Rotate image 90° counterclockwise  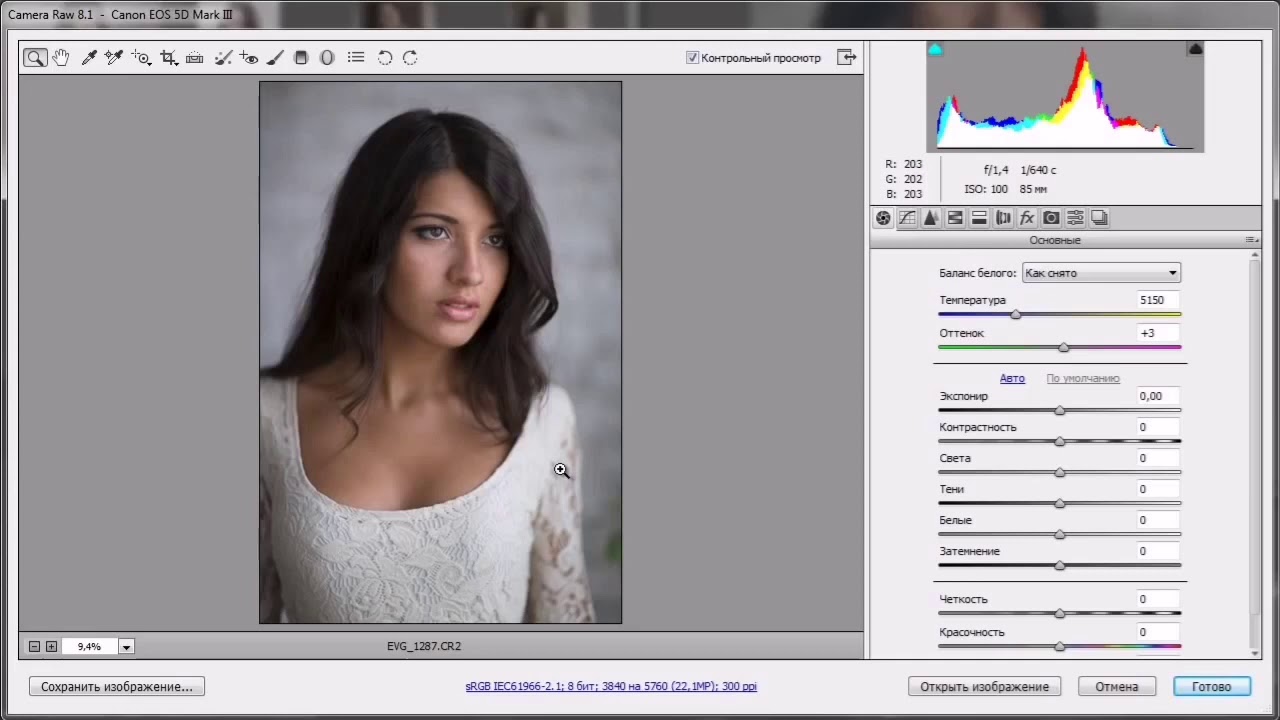385,58
